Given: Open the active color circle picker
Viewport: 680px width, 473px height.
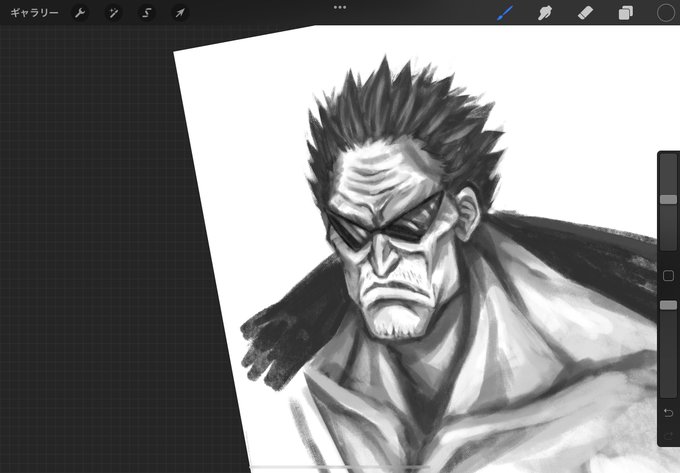Looking at the screenshot, I should [666, 13].
